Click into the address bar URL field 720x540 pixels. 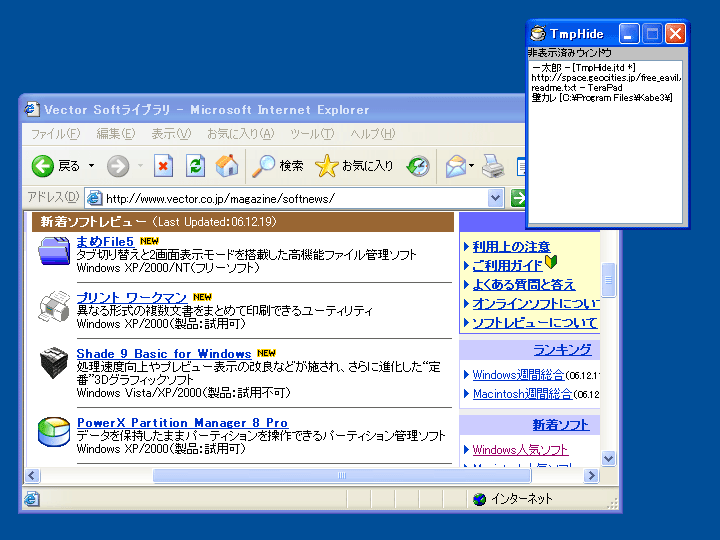(x=294, y=198)
